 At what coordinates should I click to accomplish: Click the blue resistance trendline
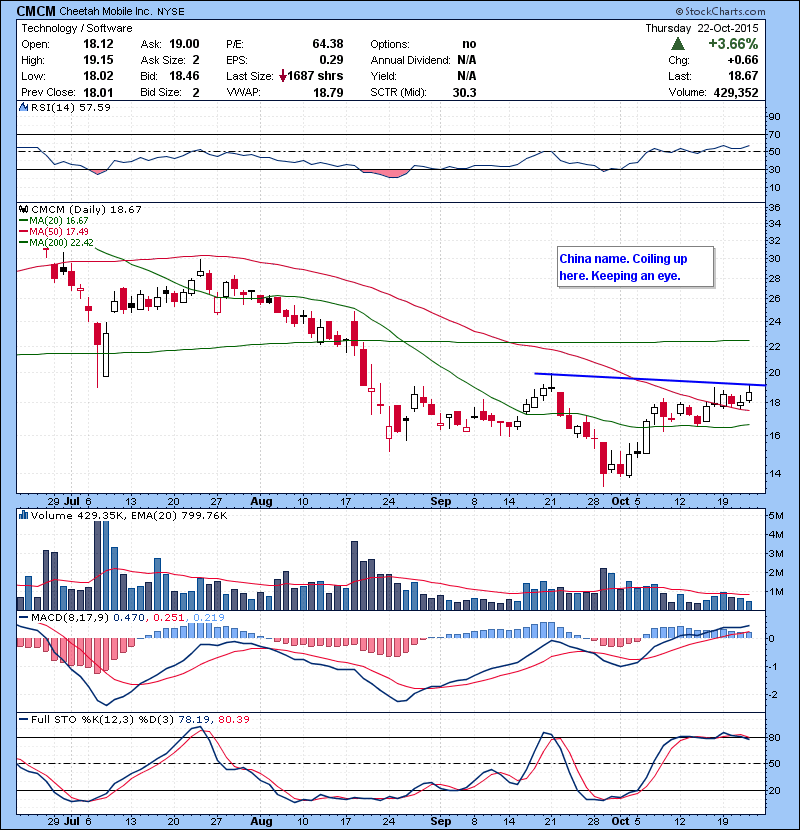click(650, 380)
